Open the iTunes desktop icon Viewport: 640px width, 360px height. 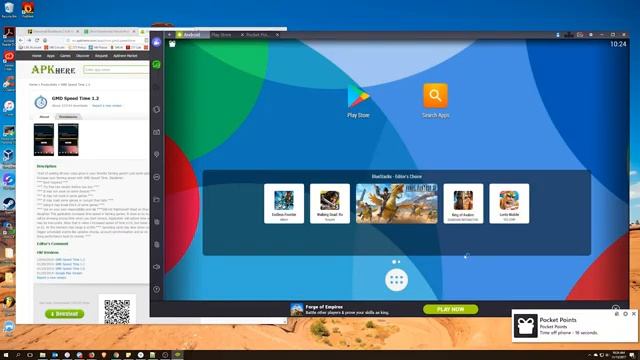click(x=9, y=108)
